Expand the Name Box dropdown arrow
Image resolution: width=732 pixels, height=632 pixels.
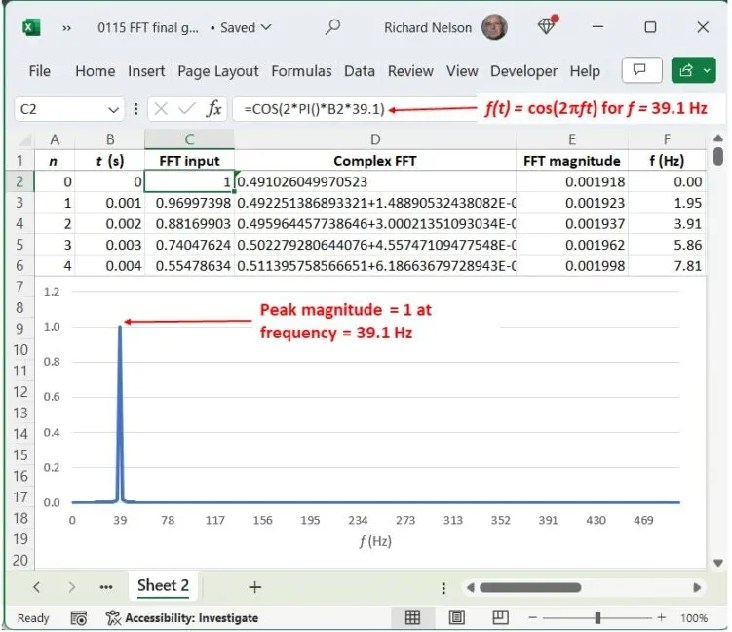(x=118, y=109)
